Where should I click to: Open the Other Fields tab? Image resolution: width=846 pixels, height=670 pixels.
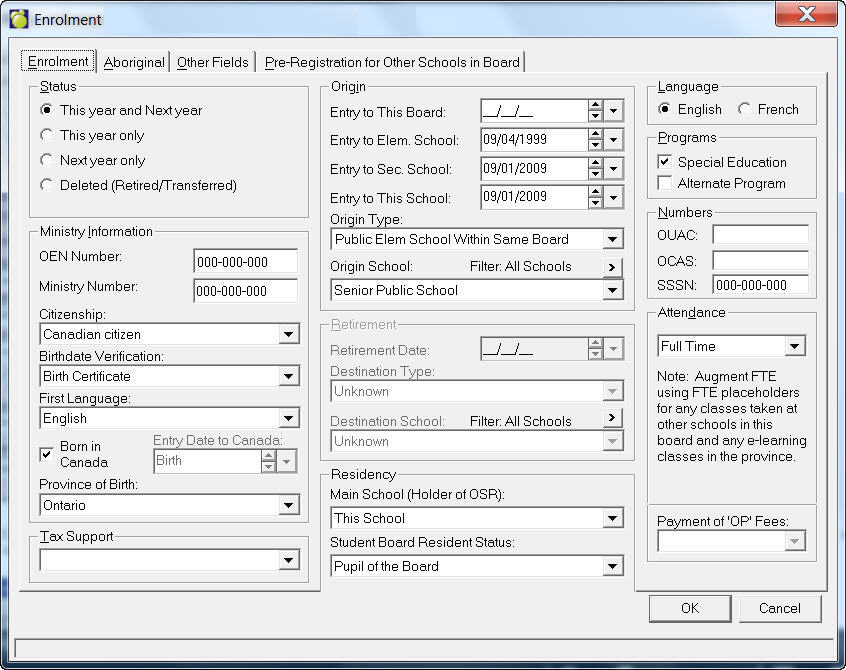coord(212,62)
